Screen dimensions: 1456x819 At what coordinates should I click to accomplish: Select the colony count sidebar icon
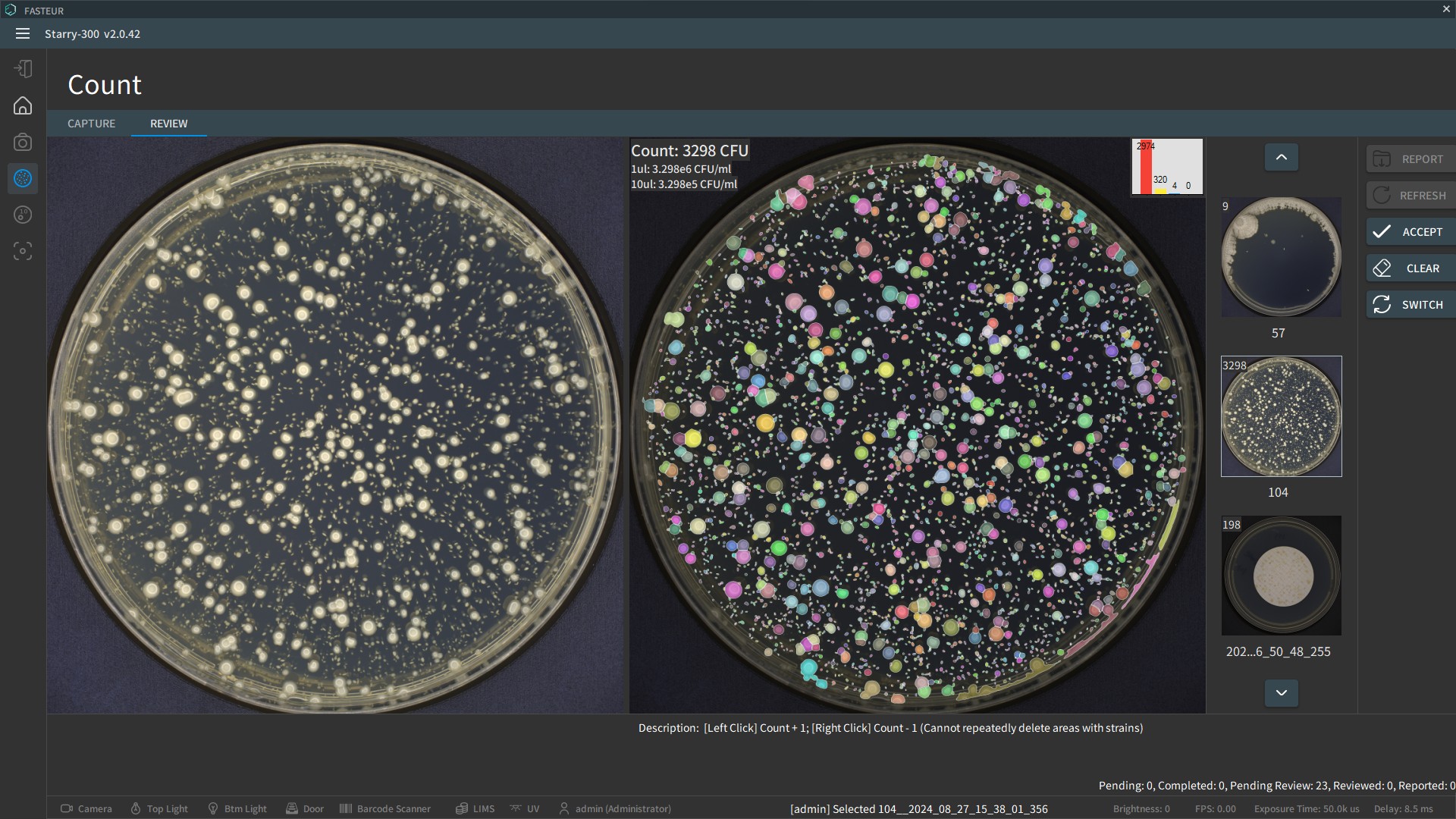pyautogui.click(x=23, y=178)
